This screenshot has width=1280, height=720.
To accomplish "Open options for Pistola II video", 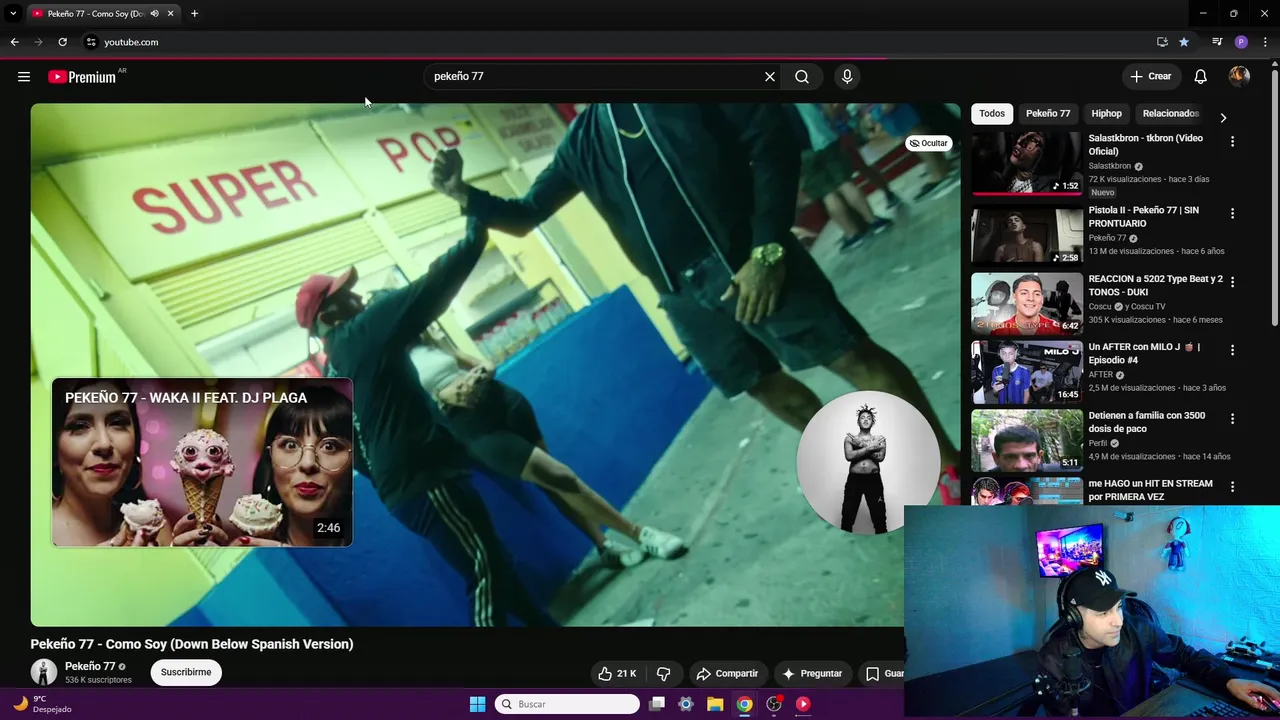I will [1232, 213].
